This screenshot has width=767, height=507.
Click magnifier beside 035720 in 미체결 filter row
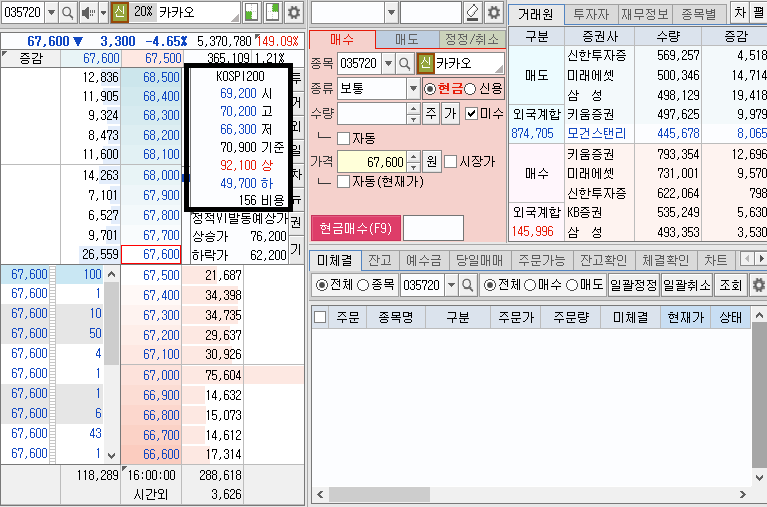pyautogui.click(x=467, y=285)
